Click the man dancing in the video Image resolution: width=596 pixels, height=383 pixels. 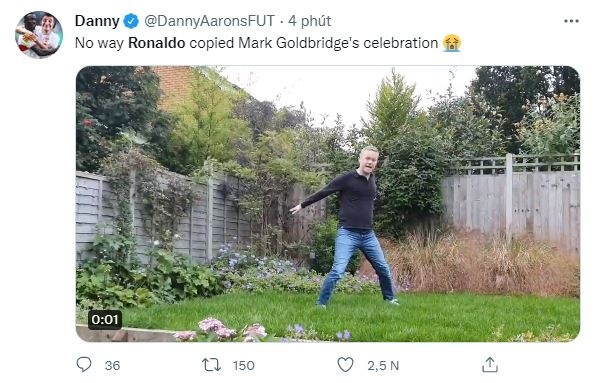pos(350,226)
